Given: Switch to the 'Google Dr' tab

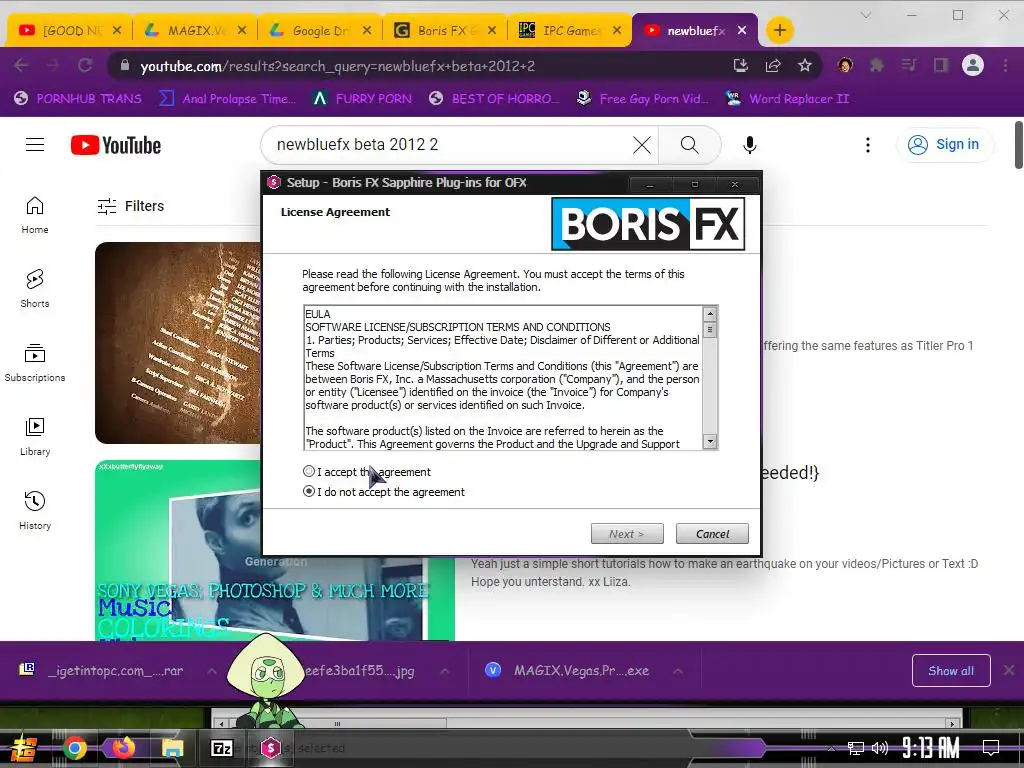Looking at the screenshot, I should [x=320, y=30].
